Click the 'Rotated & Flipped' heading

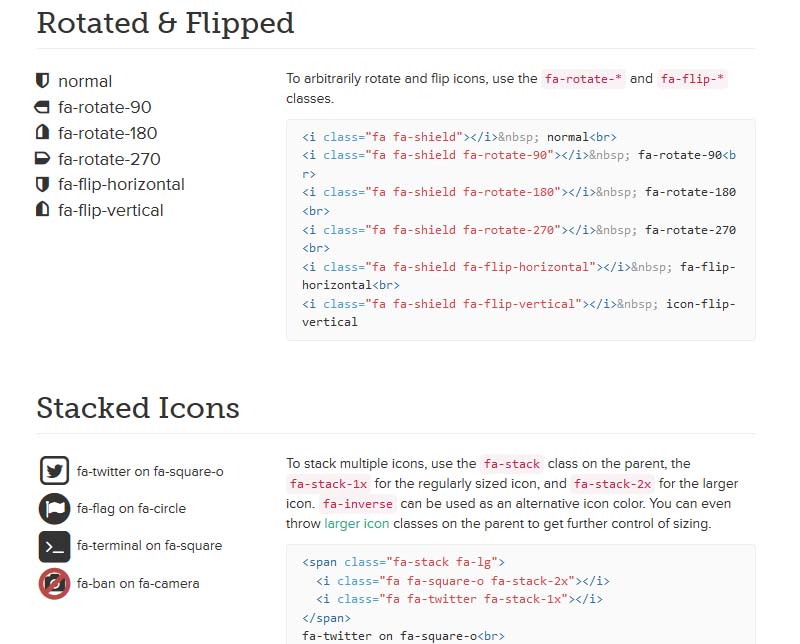coord(165,23)
